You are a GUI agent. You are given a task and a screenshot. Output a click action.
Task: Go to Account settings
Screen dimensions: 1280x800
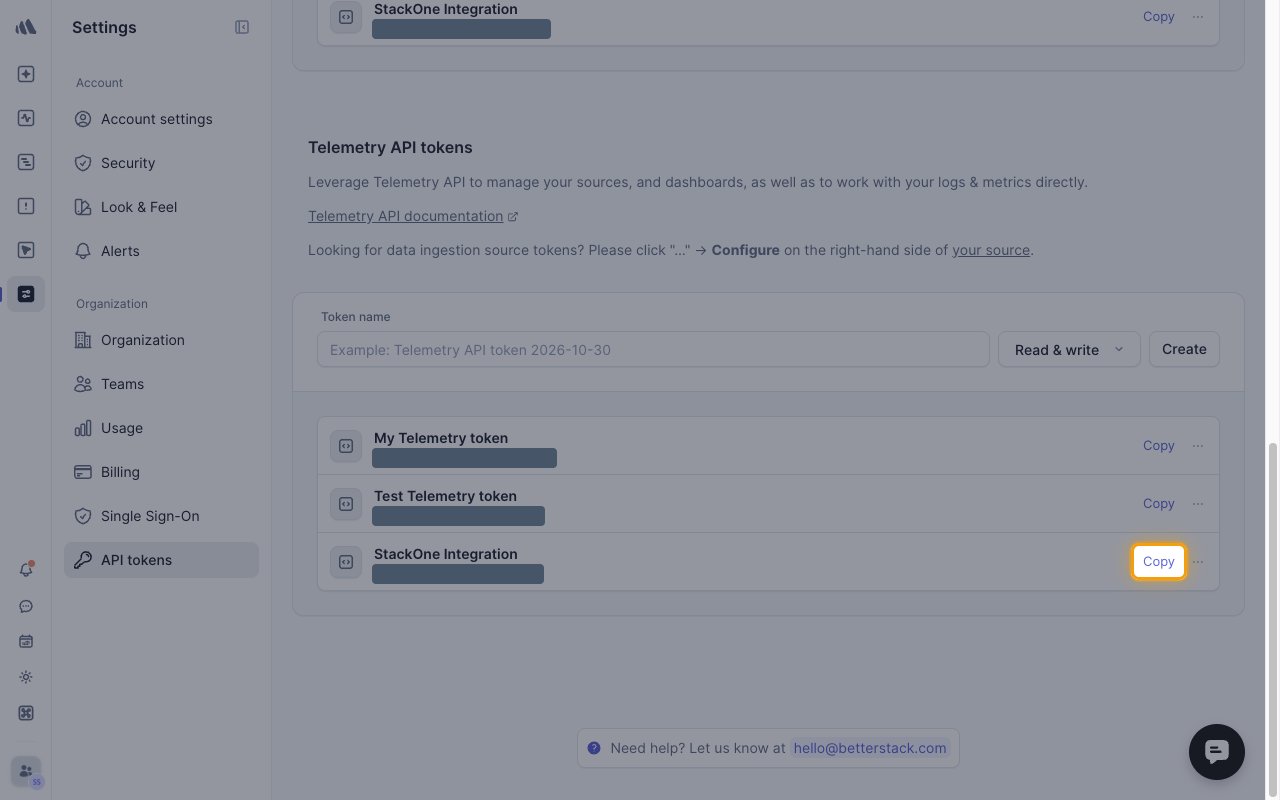161,119
